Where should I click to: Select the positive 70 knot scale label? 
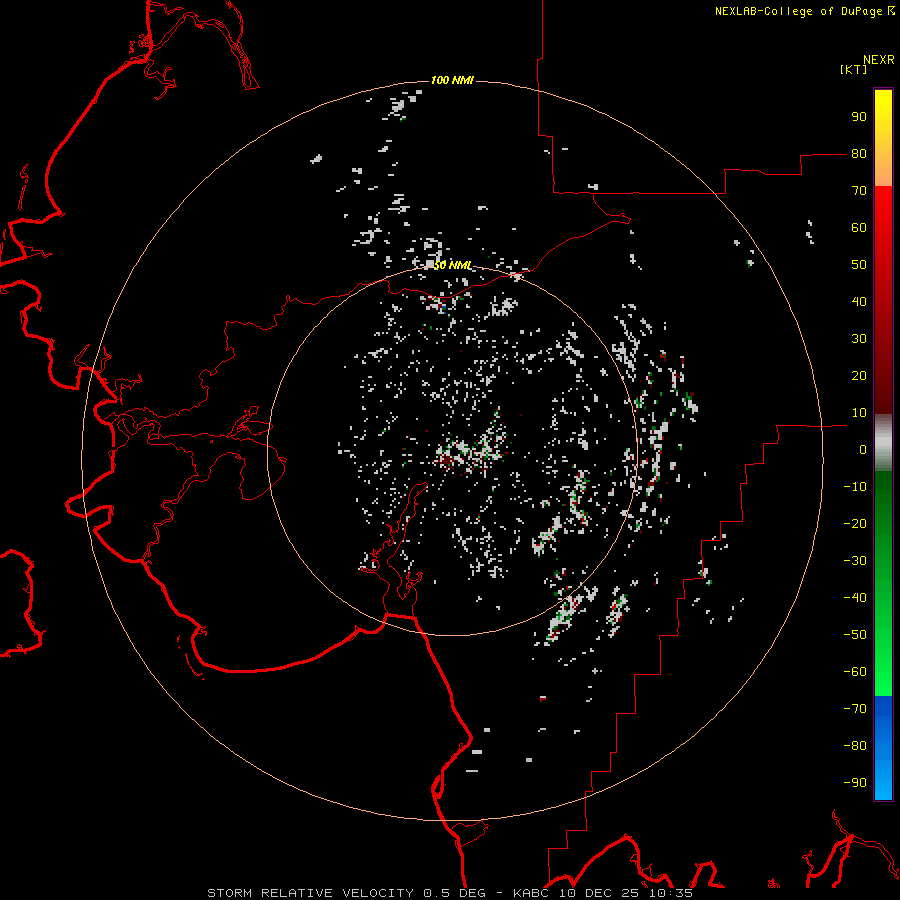(859, 191)
